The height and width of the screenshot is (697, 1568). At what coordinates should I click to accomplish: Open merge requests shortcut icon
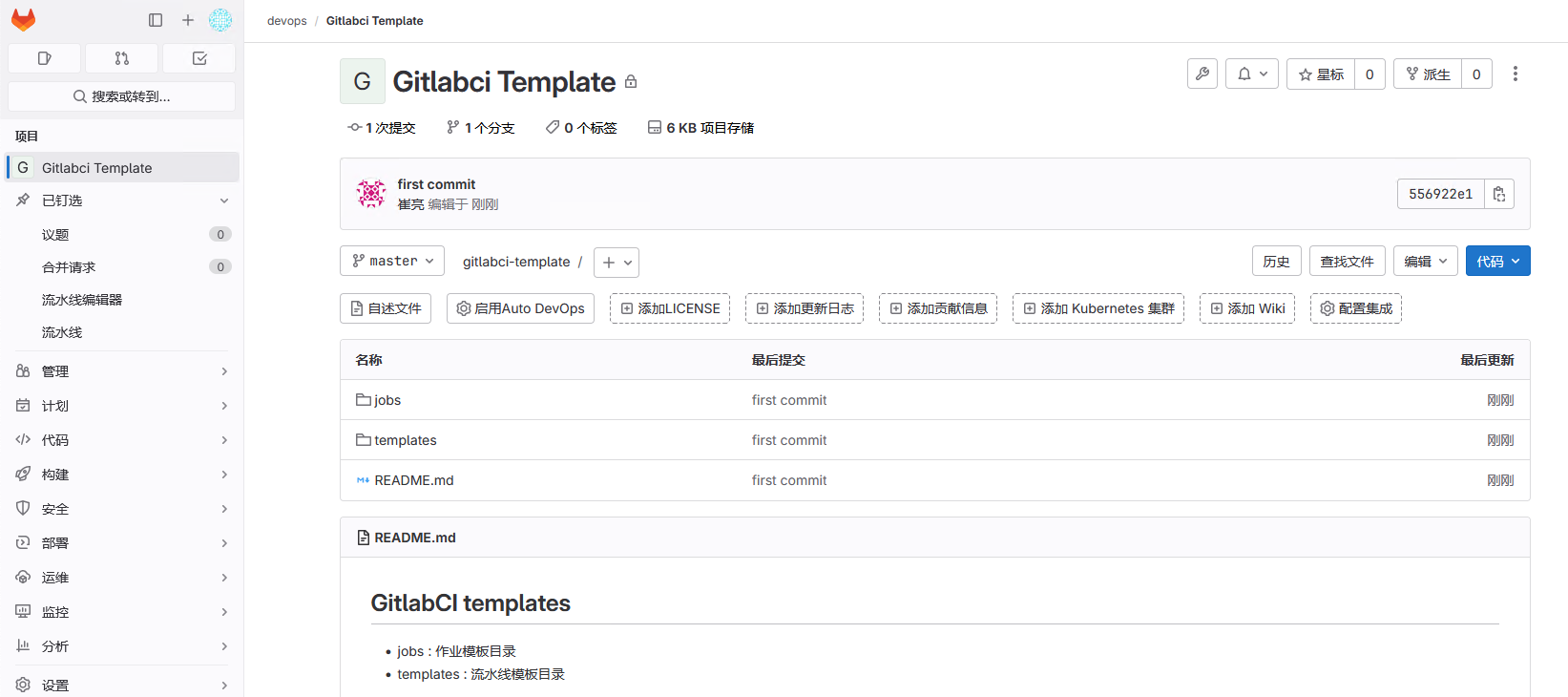[x=122, y=58]
